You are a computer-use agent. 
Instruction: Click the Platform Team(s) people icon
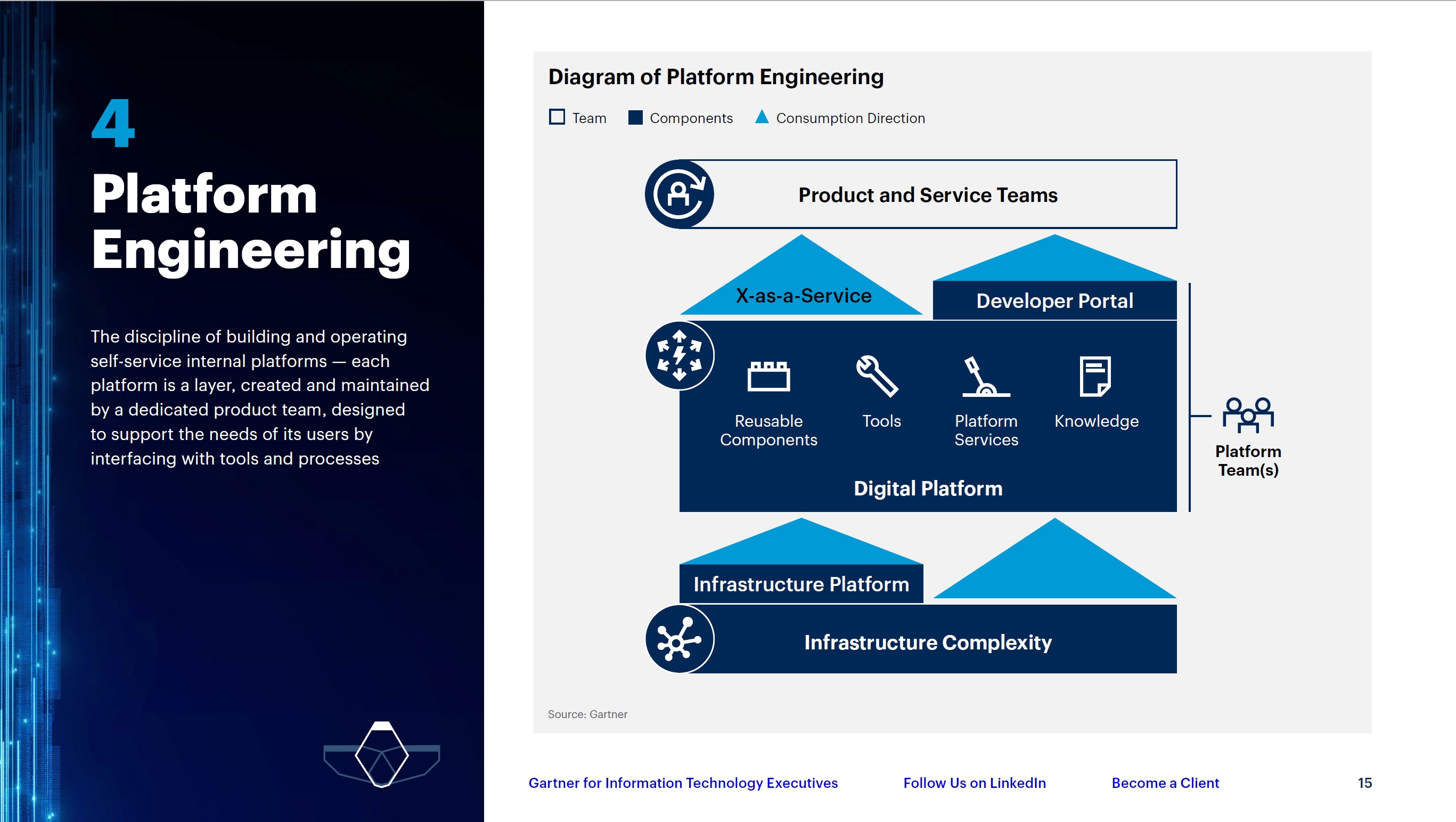(x=1247, y=415)
